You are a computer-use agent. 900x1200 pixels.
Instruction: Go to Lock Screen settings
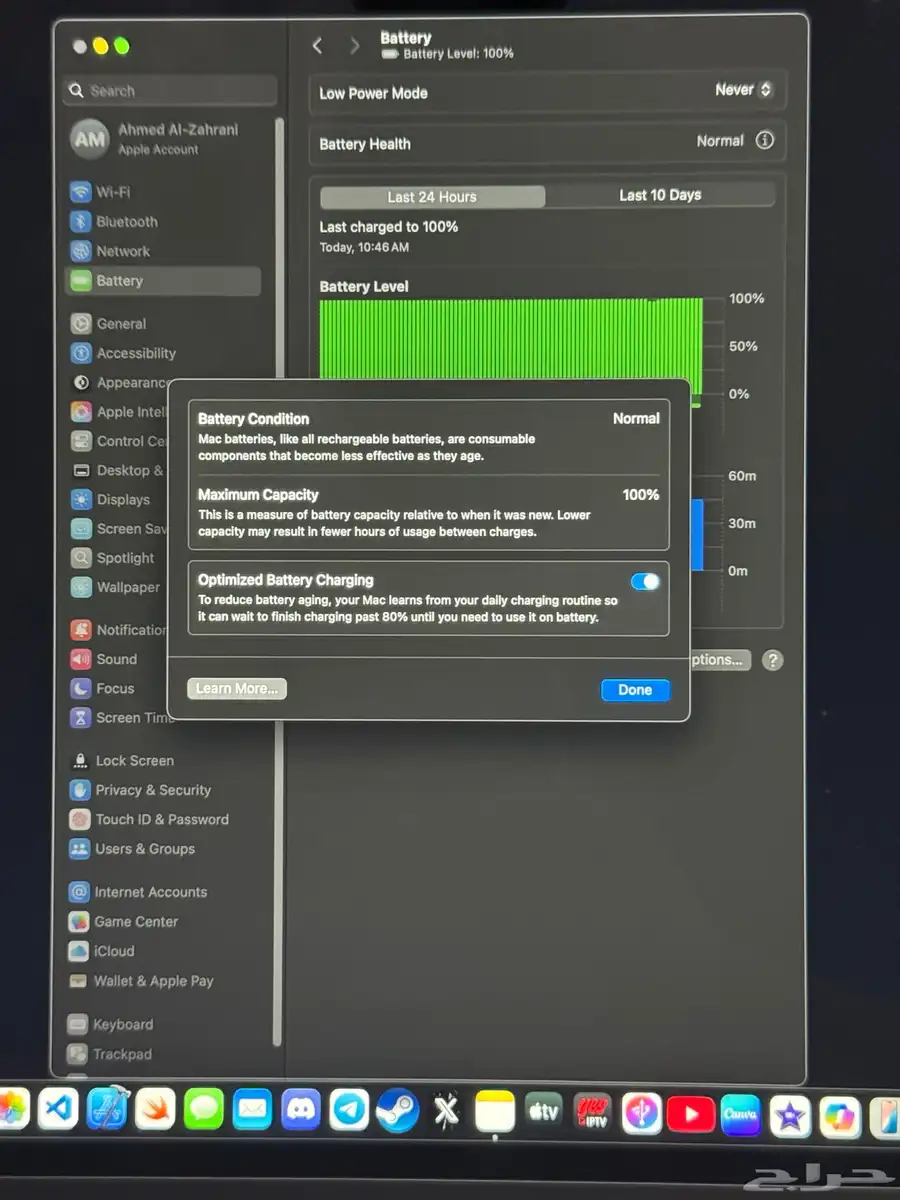point(121,761)
